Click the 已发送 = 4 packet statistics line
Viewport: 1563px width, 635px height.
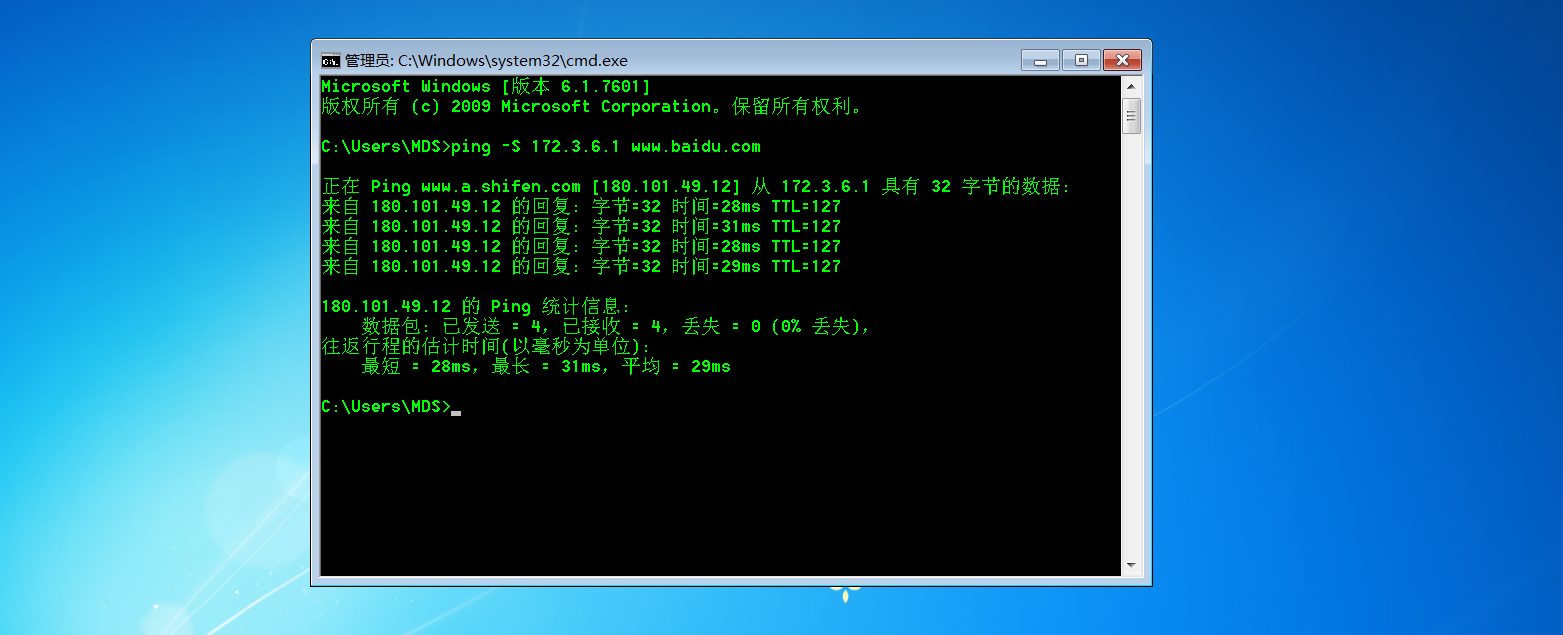pos(616,326)
